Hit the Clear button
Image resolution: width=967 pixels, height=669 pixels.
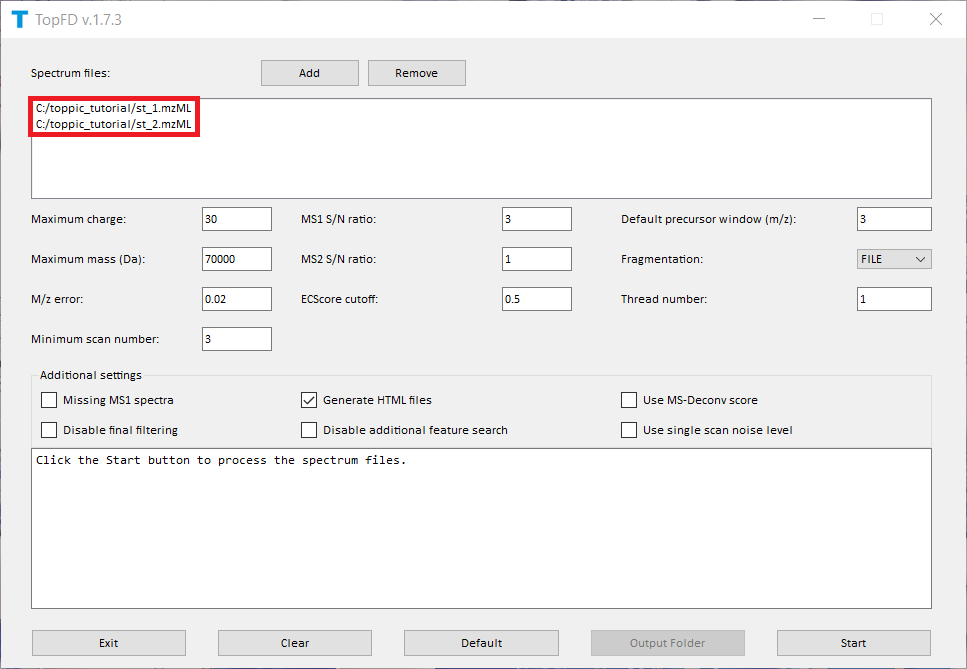(x=295, y=643)
